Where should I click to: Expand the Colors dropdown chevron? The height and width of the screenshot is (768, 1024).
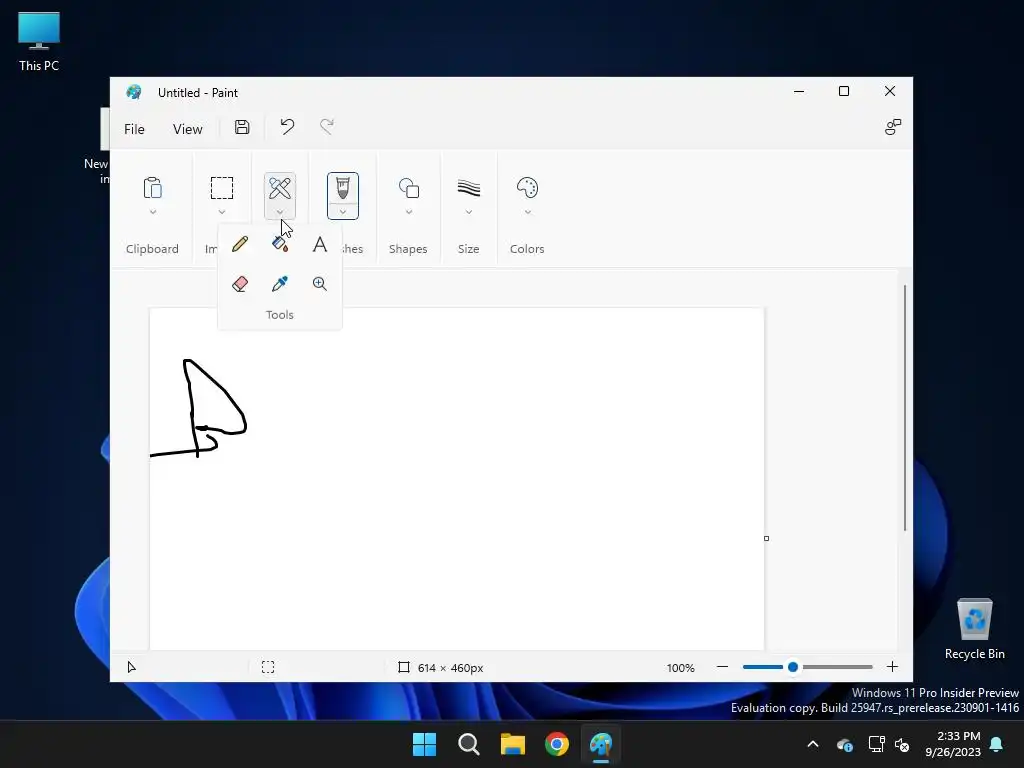pos(528,212)
